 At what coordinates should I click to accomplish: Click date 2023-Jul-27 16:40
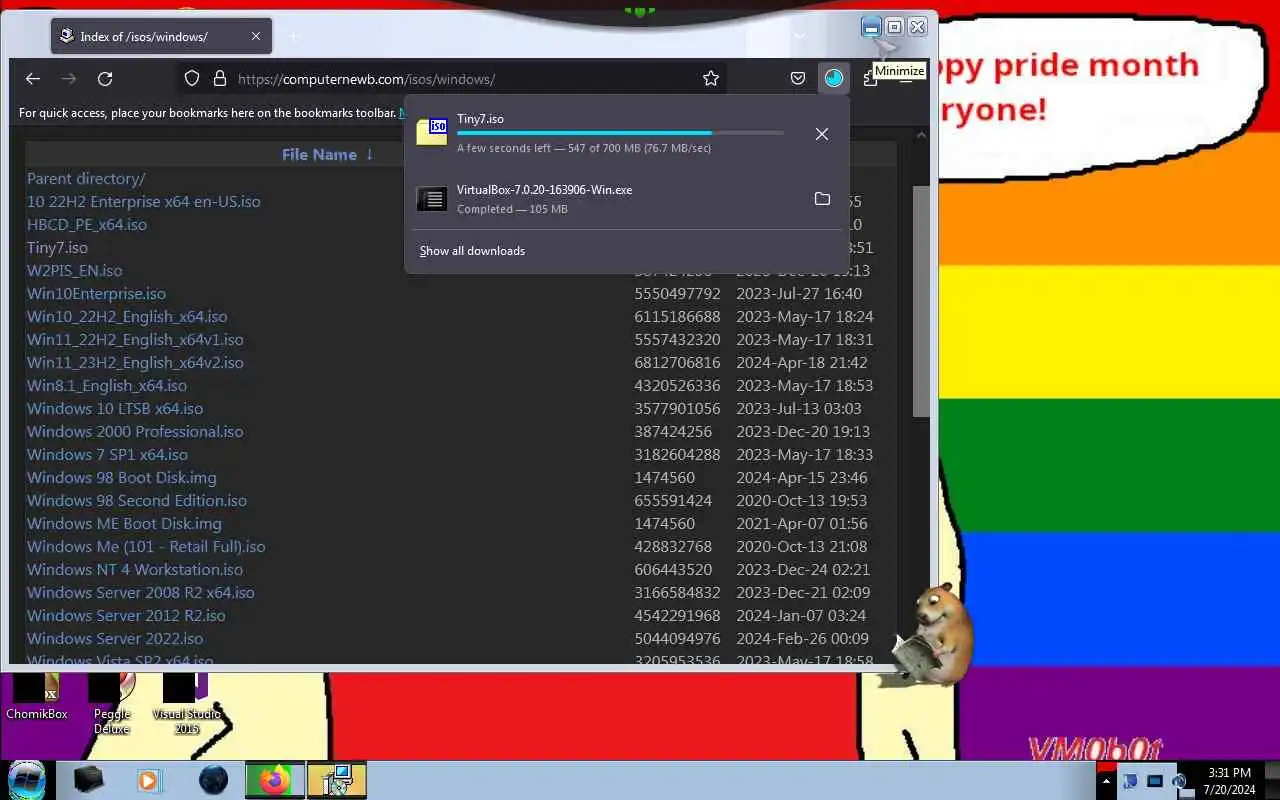click(x=799, y=293)
